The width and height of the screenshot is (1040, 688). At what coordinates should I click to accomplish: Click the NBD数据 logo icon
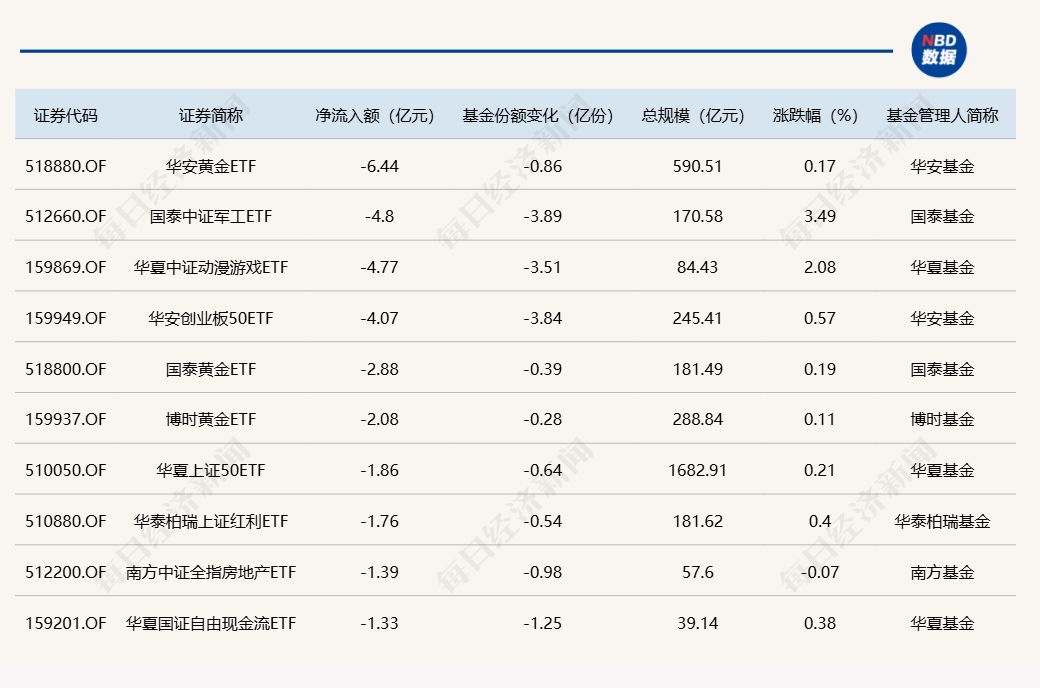pyautogui.click(x=938, y=49)
